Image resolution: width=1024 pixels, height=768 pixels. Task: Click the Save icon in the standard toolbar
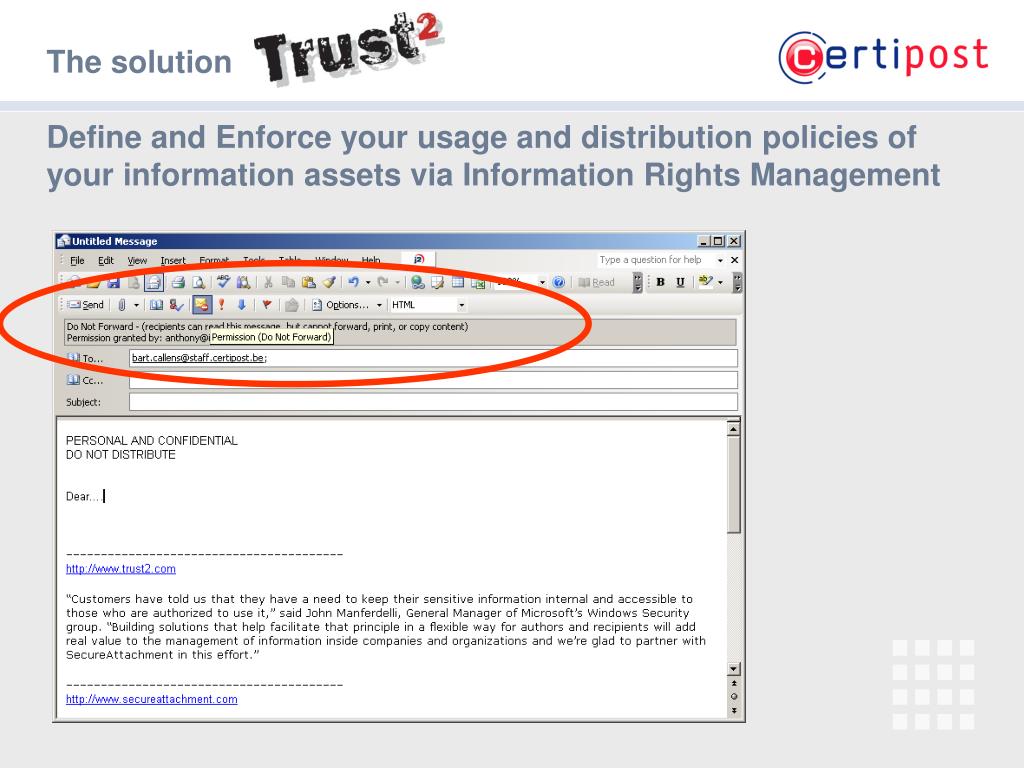(x=113, y=282)
